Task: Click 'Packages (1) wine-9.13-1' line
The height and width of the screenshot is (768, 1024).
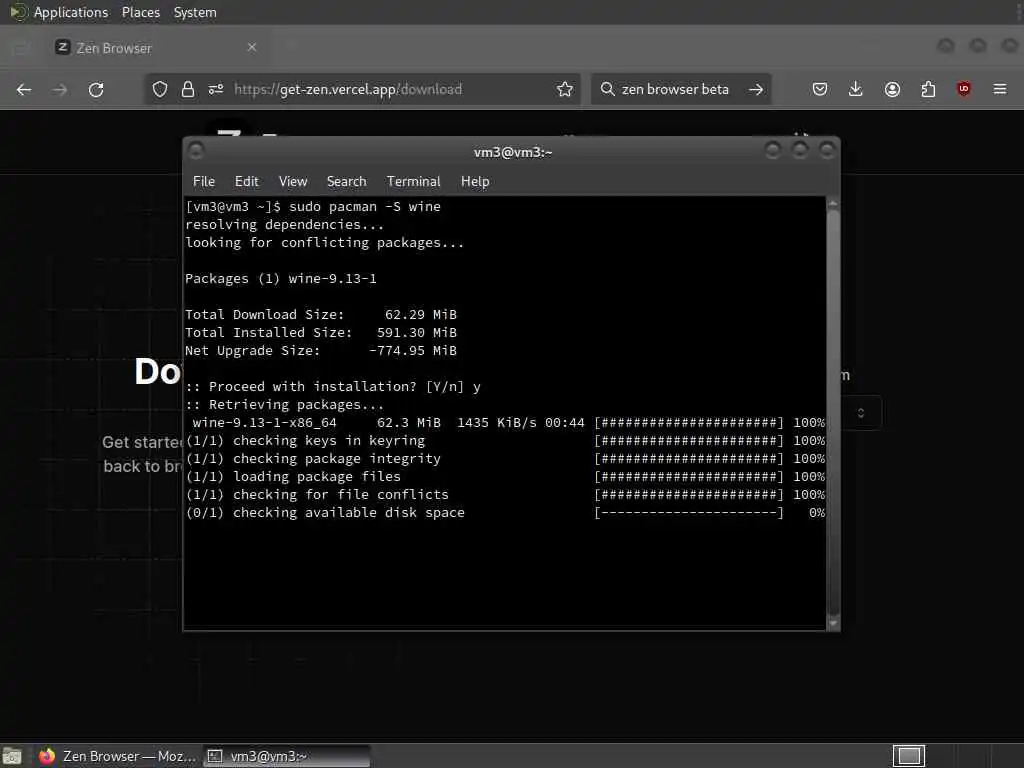Action: tap(281, 279)
